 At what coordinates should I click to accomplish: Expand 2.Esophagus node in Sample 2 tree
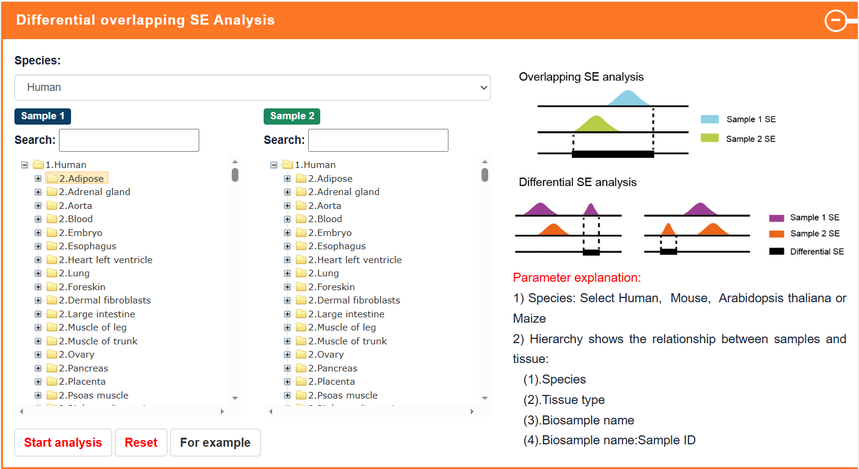click(x=287, y=246)
